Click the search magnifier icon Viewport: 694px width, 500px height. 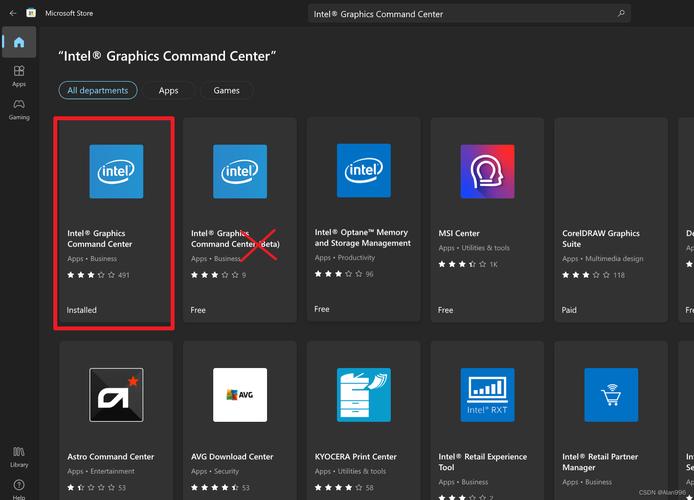pos(621,14)
